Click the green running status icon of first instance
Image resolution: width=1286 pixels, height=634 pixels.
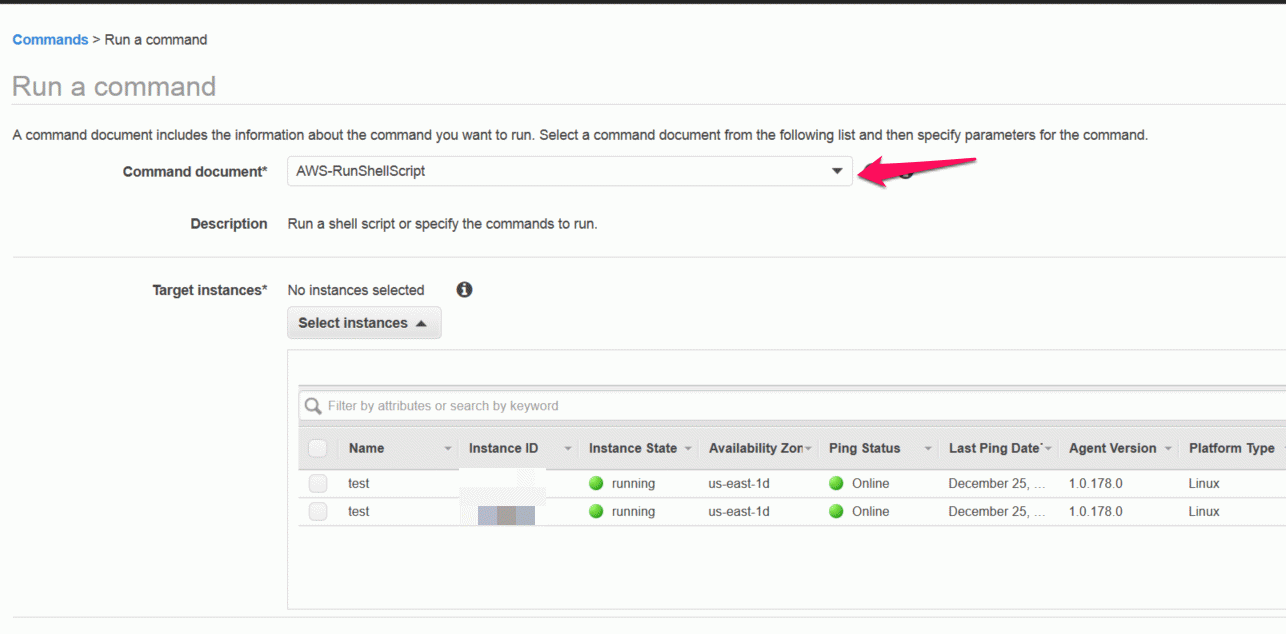coord(597,483)
